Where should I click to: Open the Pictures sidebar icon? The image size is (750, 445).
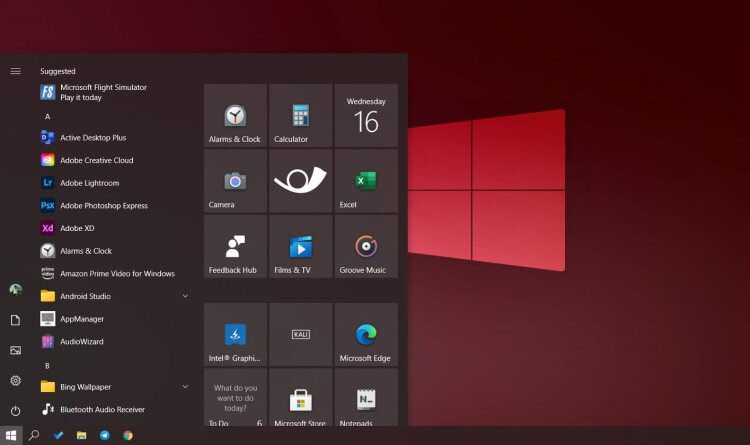click(15, 350)
